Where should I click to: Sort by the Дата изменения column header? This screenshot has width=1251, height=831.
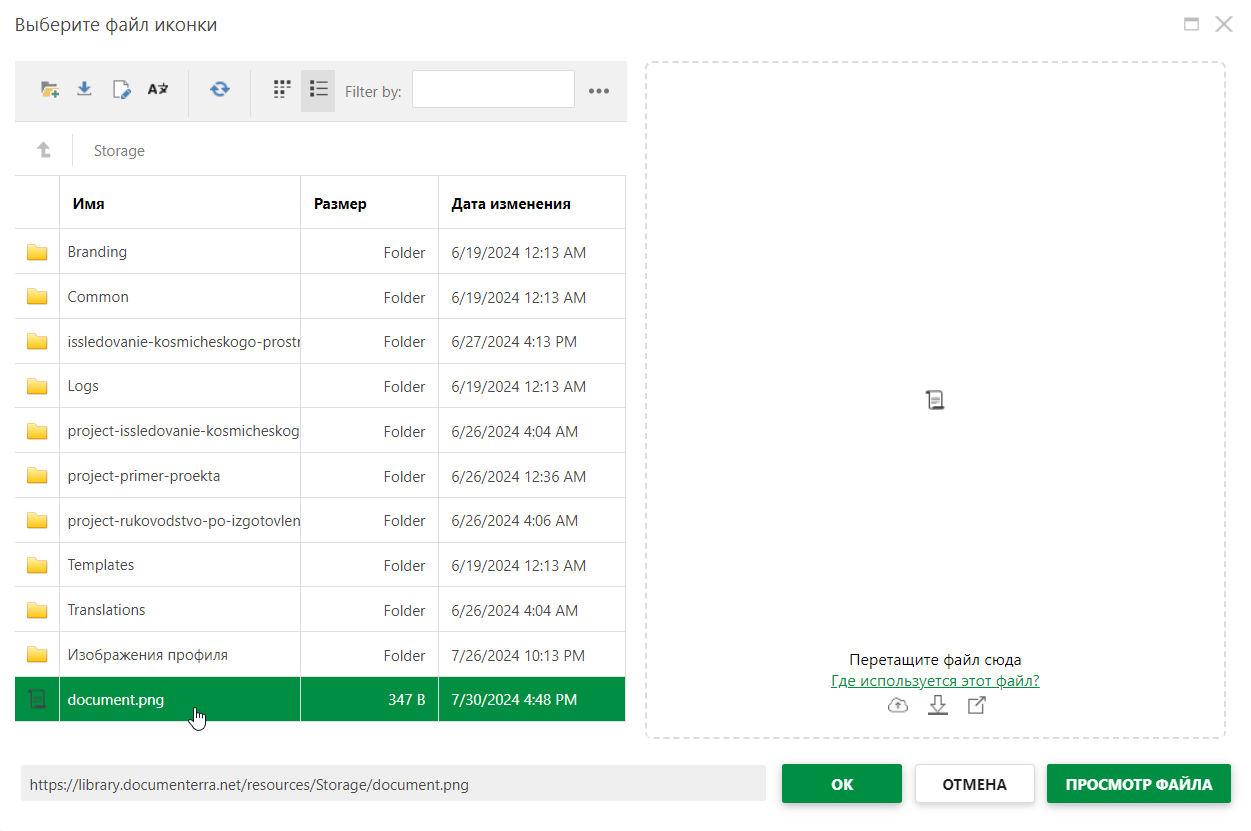point(511,203)
